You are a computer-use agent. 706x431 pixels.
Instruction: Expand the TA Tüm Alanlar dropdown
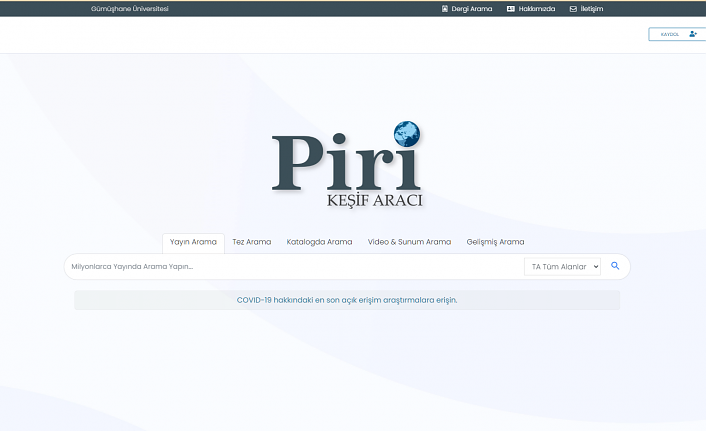(562, 267)
